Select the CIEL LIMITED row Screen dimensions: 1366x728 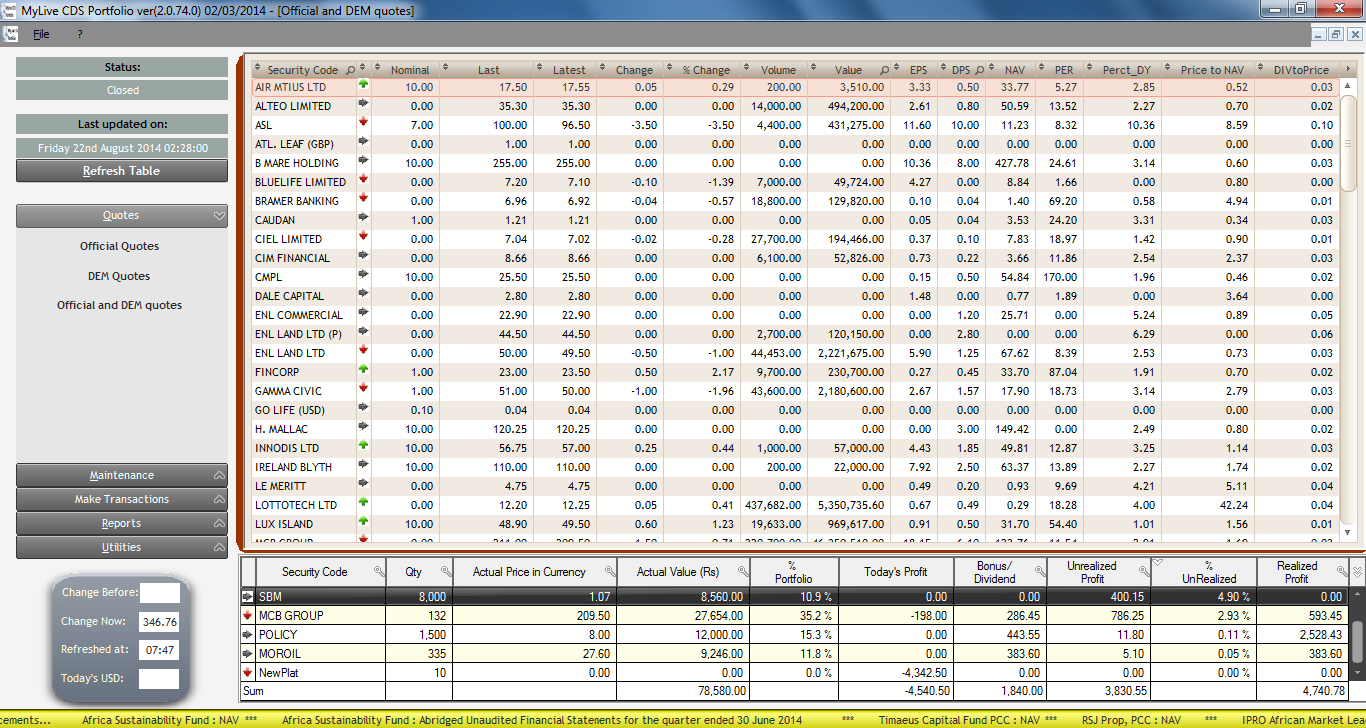(x=795, y=239)
